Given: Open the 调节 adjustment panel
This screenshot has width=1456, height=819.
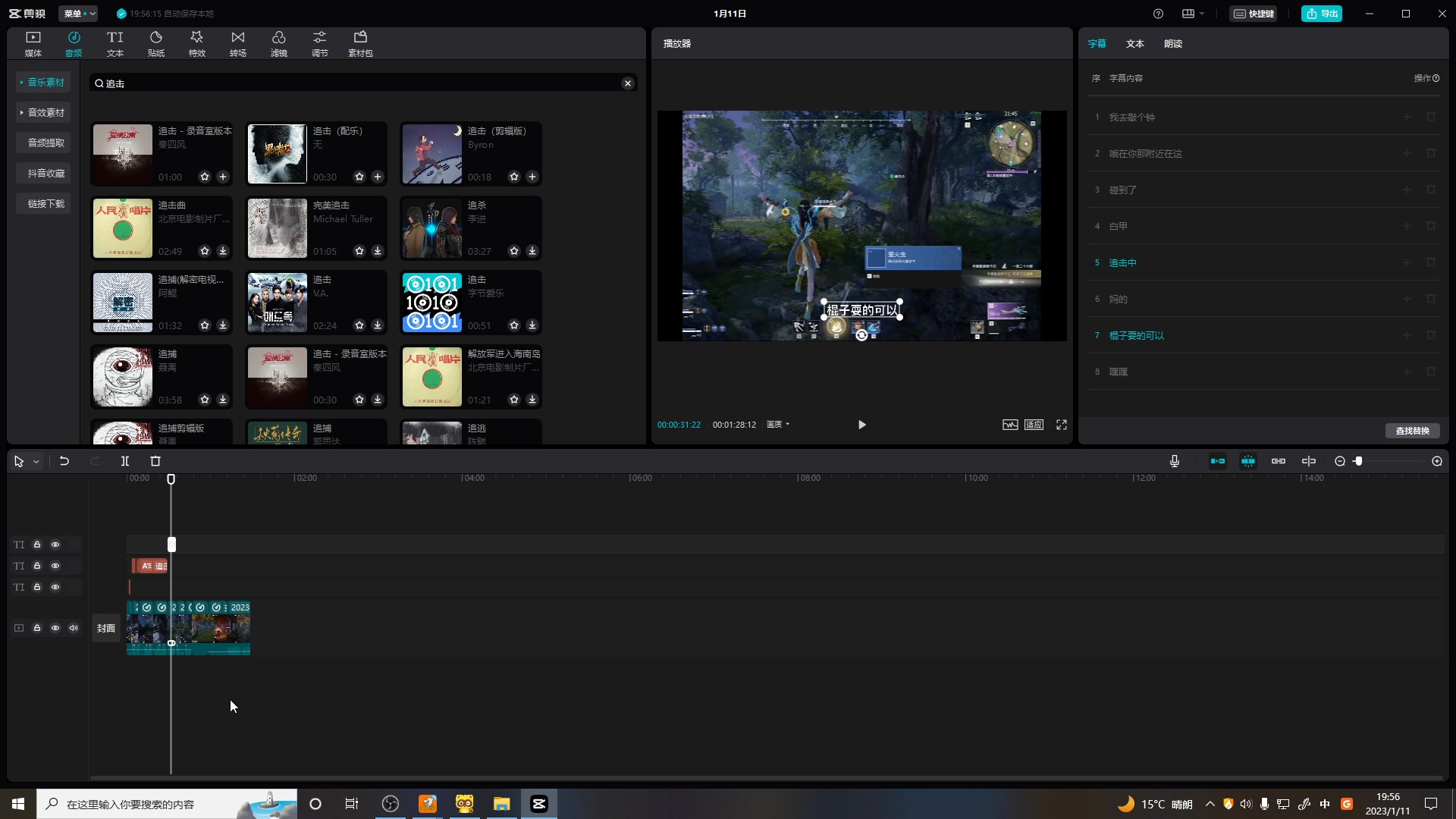Looking at the screenshot, I should 319,44.
